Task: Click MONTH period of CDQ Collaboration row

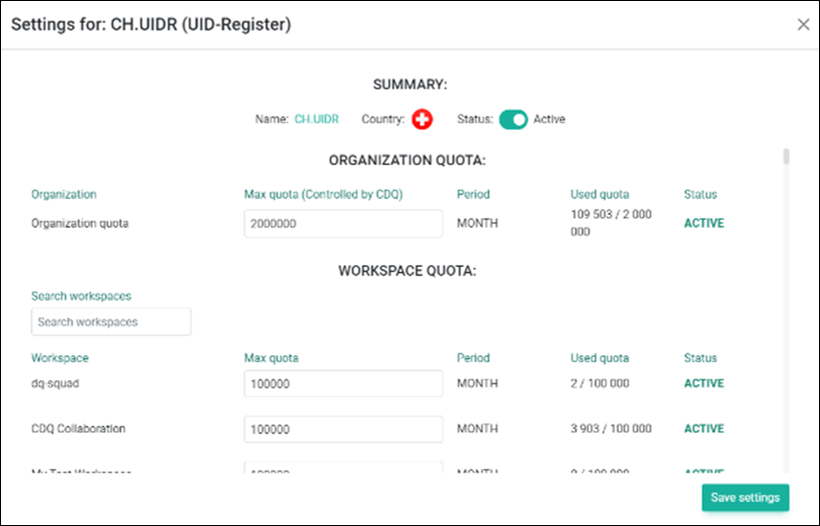Action: [x=477, y=429]
